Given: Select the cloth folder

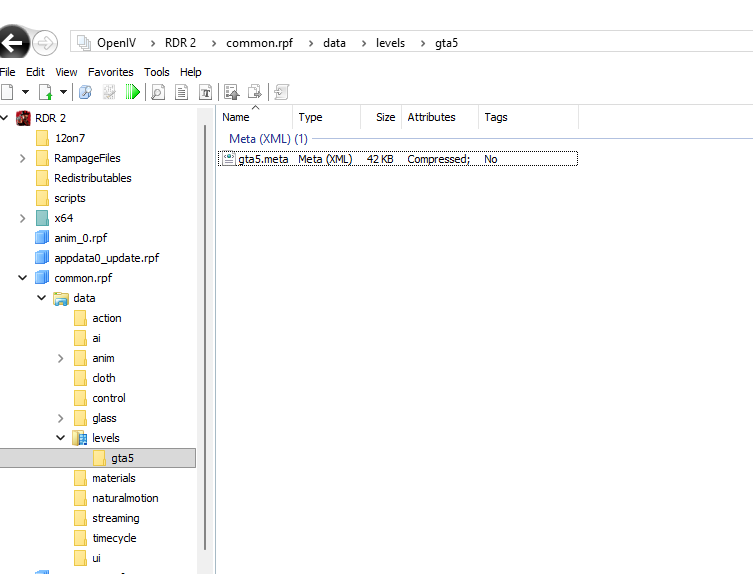Looking at the screenshot, I should 104,378.
